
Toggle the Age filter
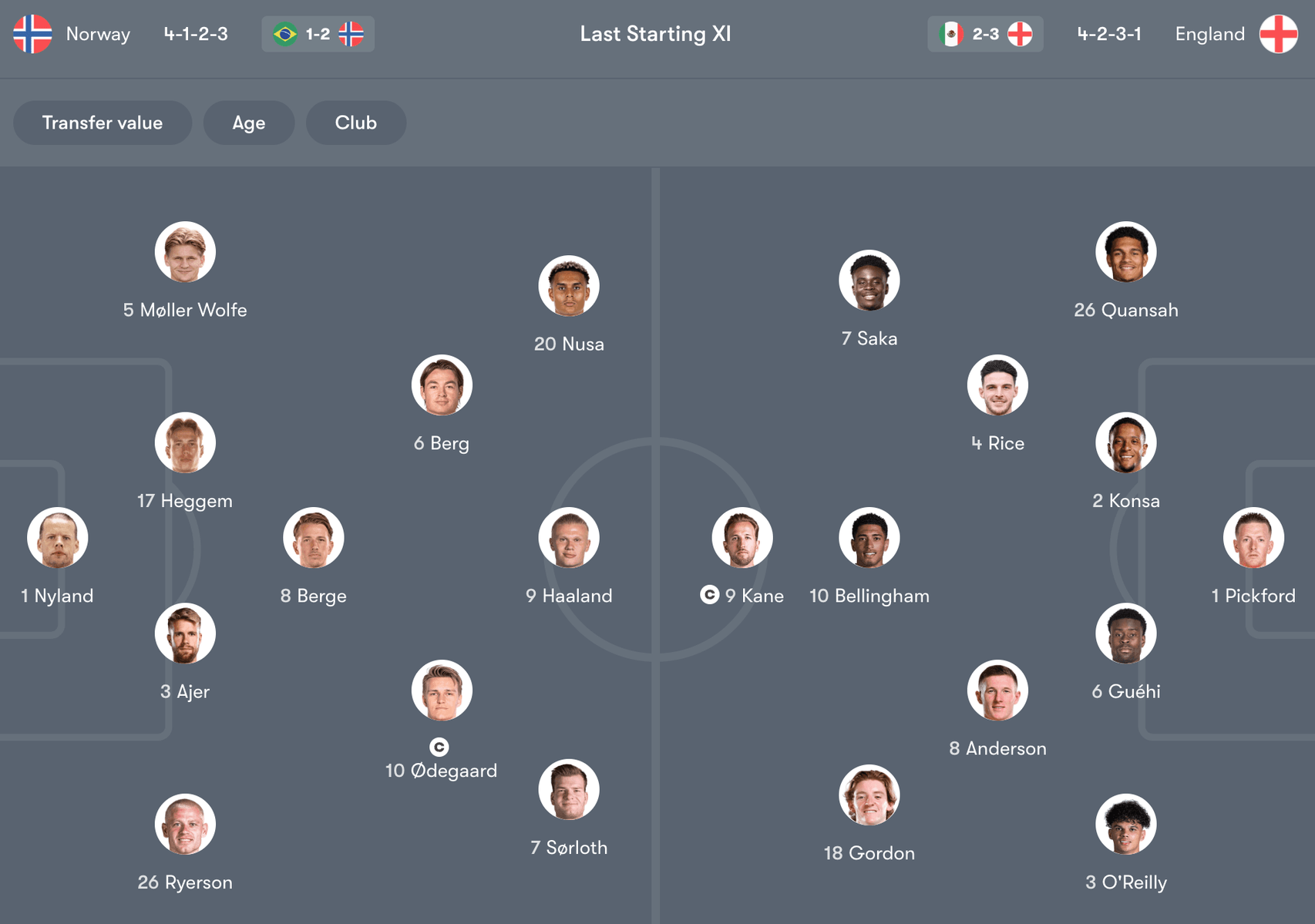tap(249, 123)
